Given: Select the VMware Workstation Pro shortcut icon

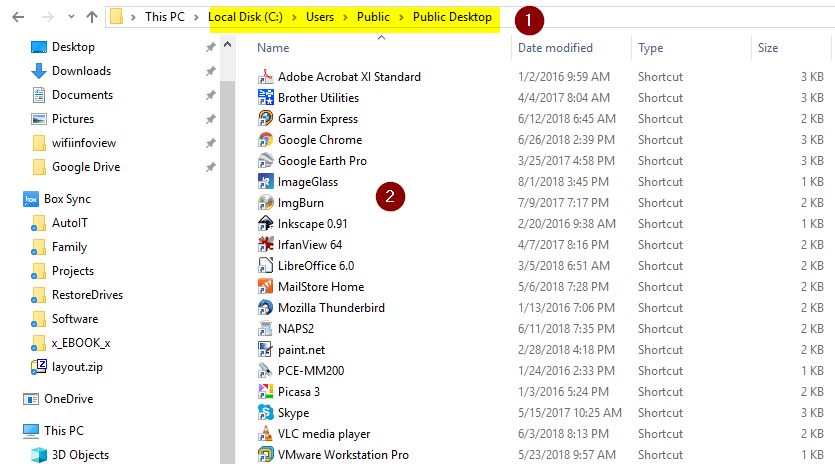Looking at the screenshot, I should pos(265,454).
